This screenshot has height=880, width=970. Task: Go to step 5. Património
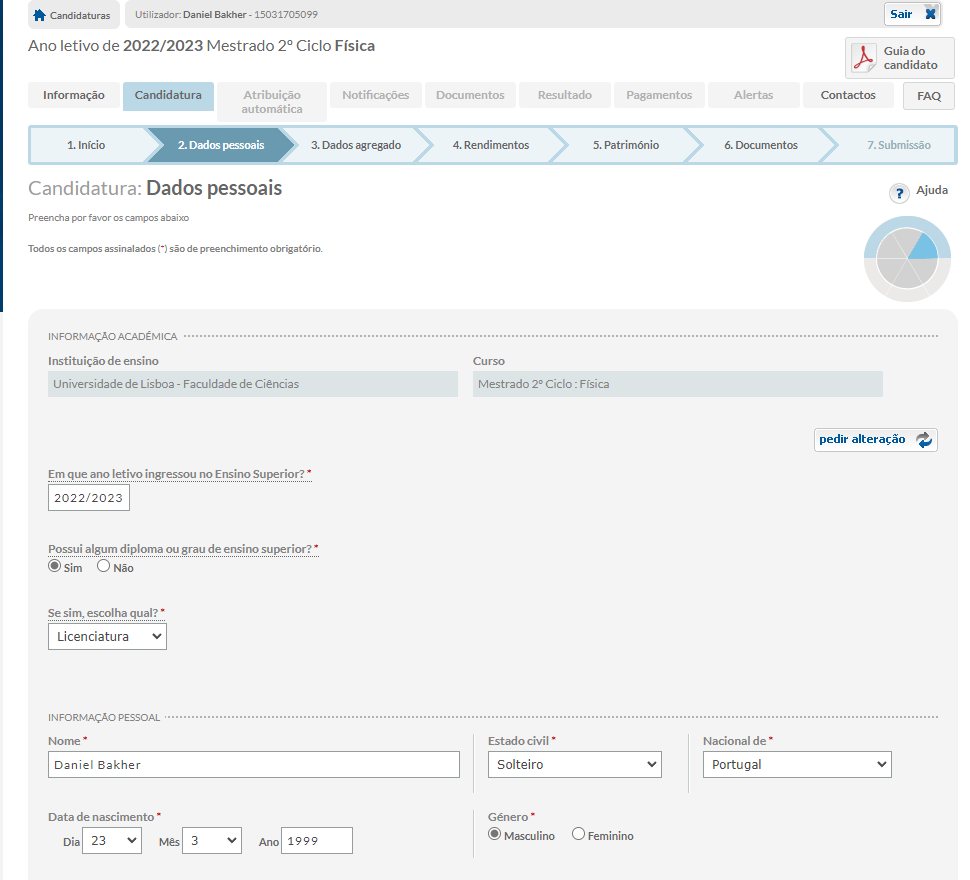tap(625, 145)
